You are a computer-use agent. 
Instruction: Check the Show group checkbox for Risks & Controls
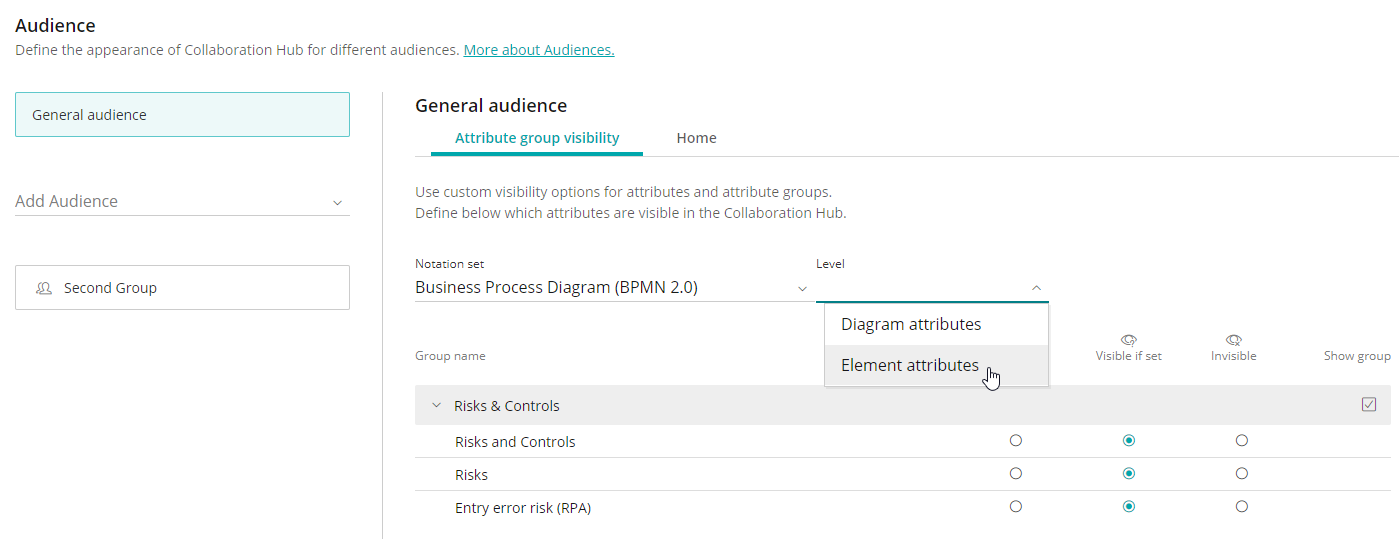click(x=1369, y=405)
